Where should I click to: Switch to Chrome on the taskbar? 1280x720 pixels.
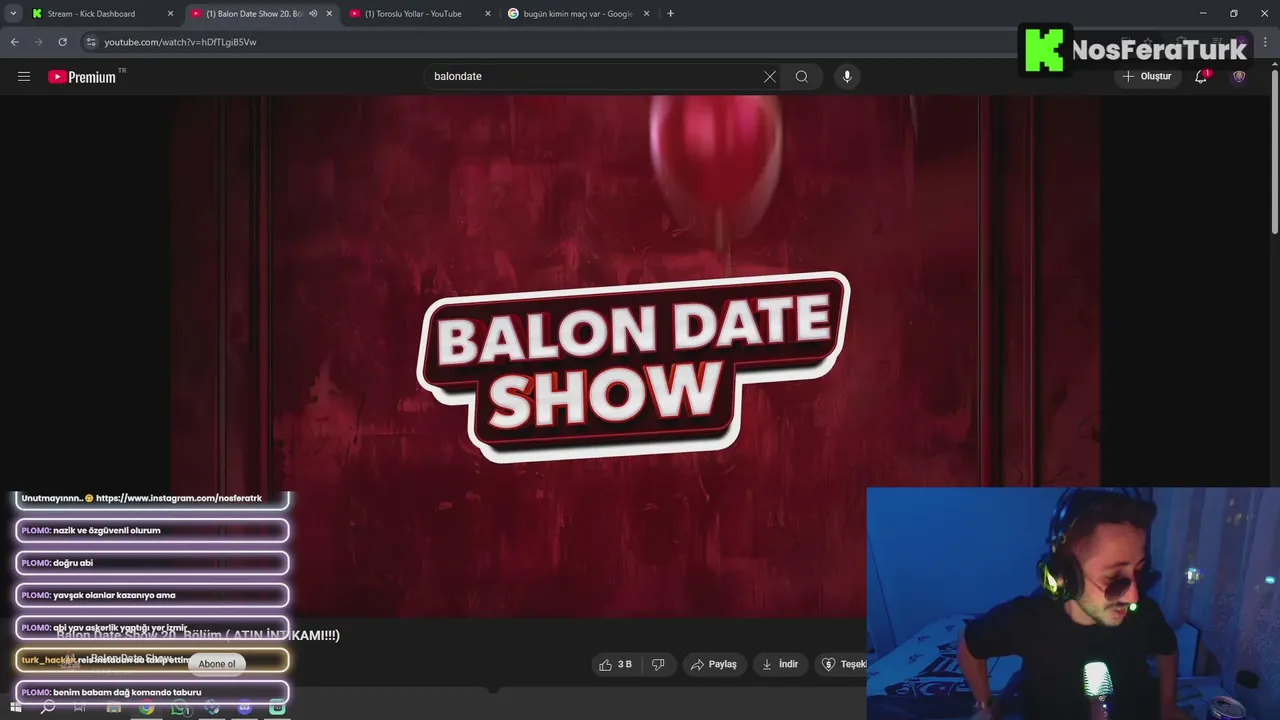point(146,708)
